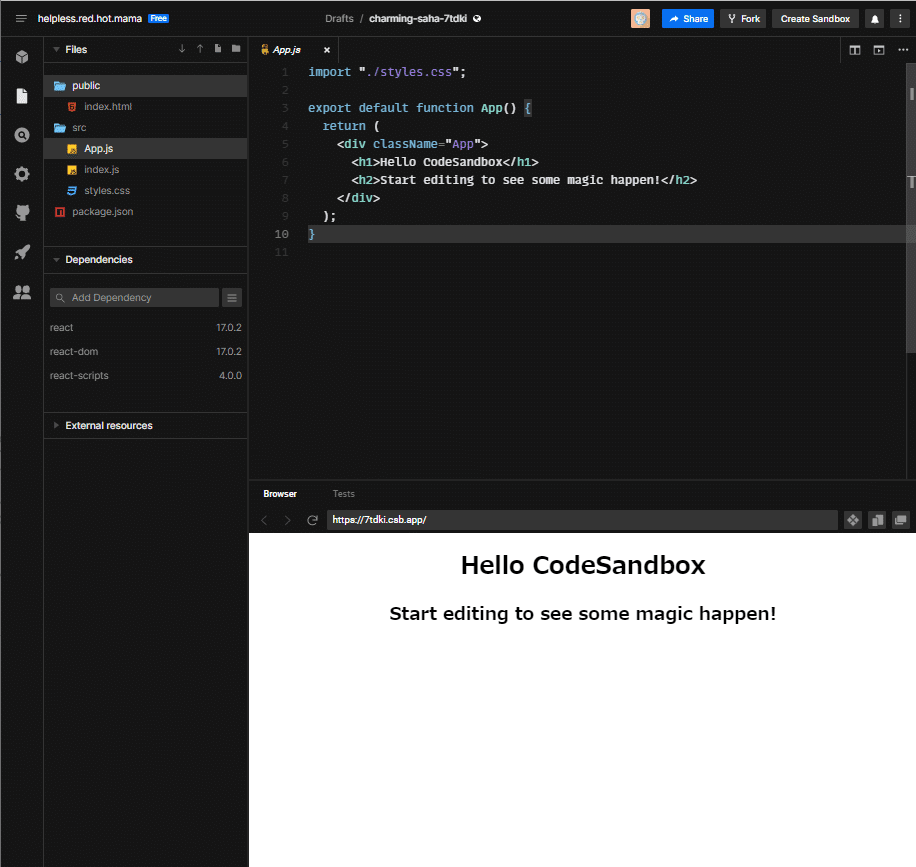Expand the External resources section

tap(56, 425)
